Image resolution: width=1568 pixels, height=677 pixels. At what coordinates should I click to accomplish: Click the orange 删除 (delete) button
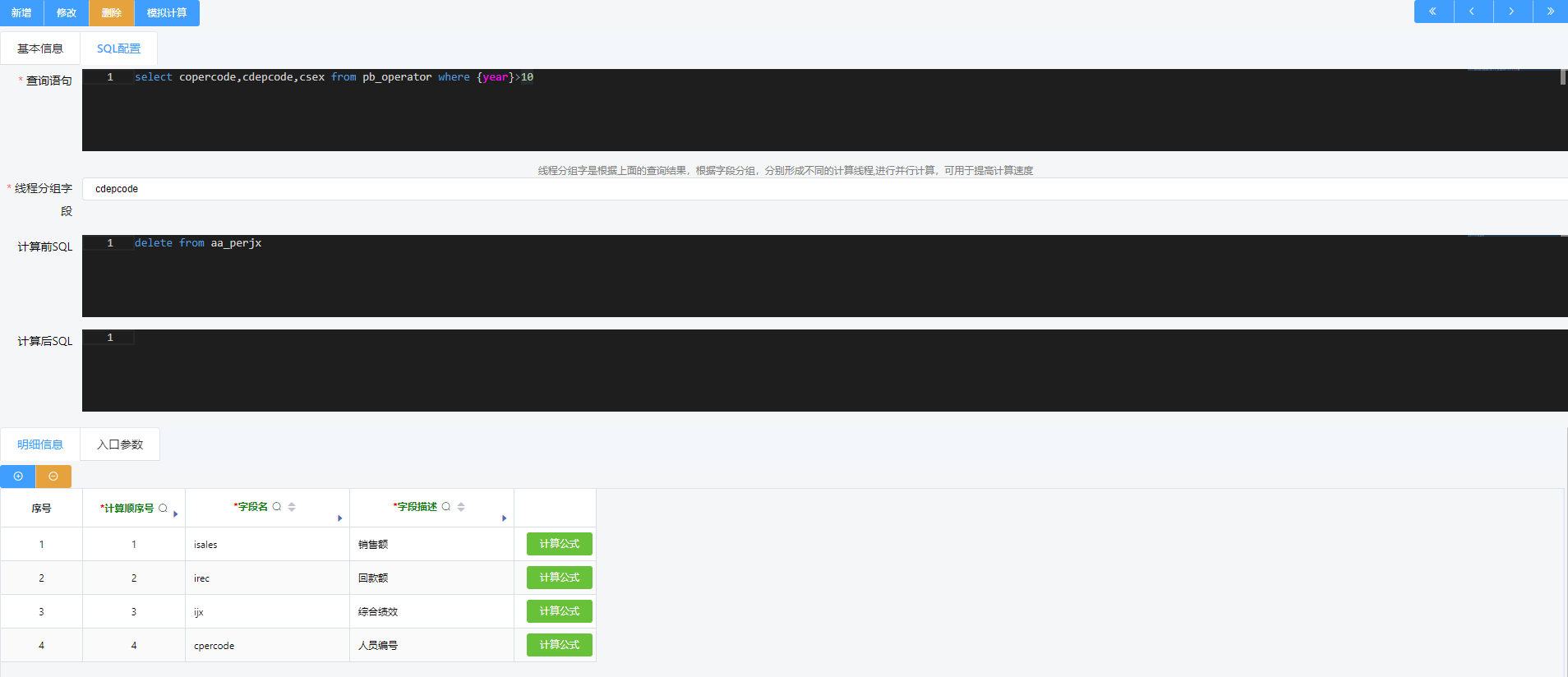point(112,13)
